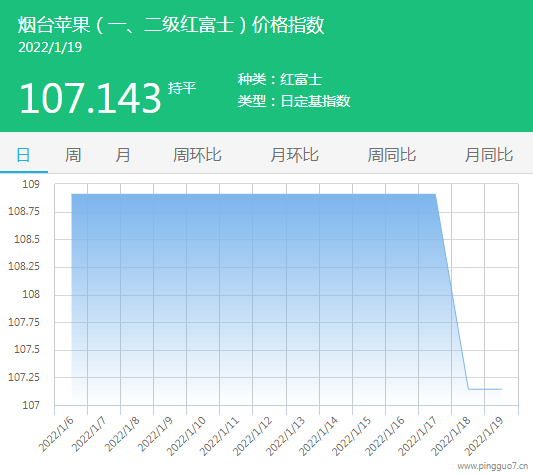The height and width of the screenshot is (475, 533).
Task: Click the 2022/1/19 date under title
Action: [50, 47]
